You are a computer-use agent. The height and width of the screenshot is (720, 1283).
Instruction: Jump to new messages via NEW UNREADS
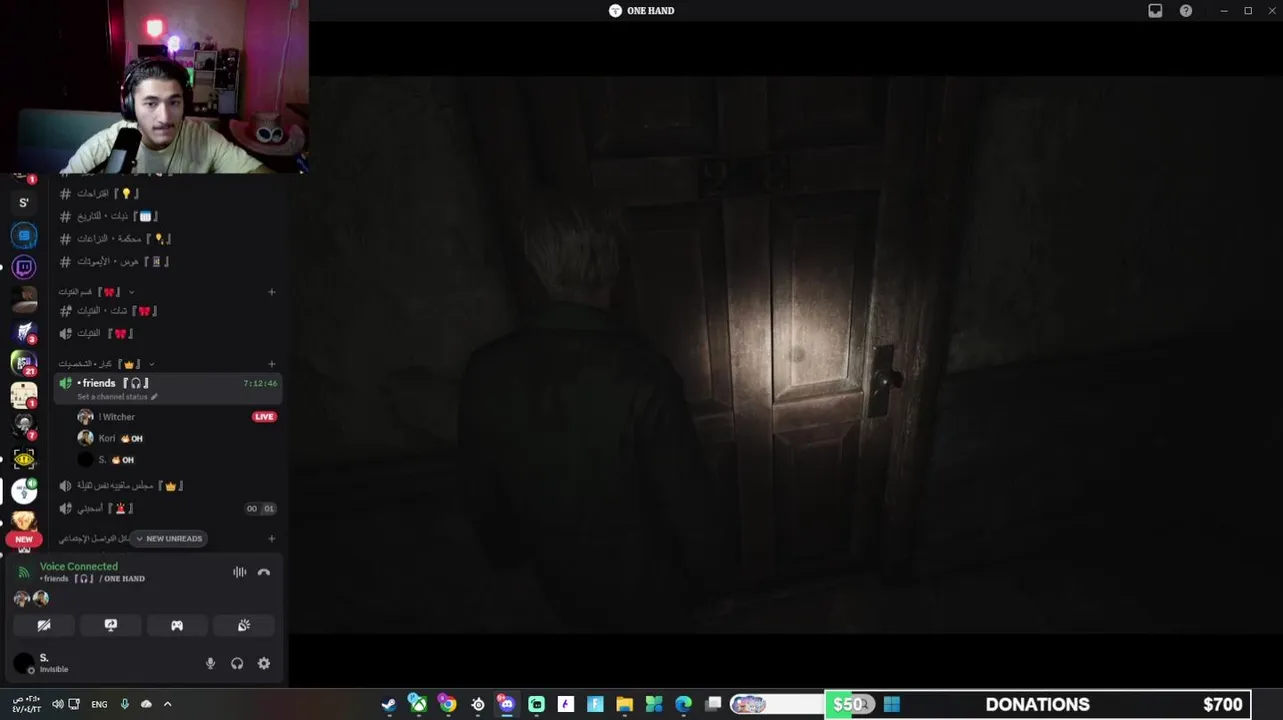(x=168, y=538)
